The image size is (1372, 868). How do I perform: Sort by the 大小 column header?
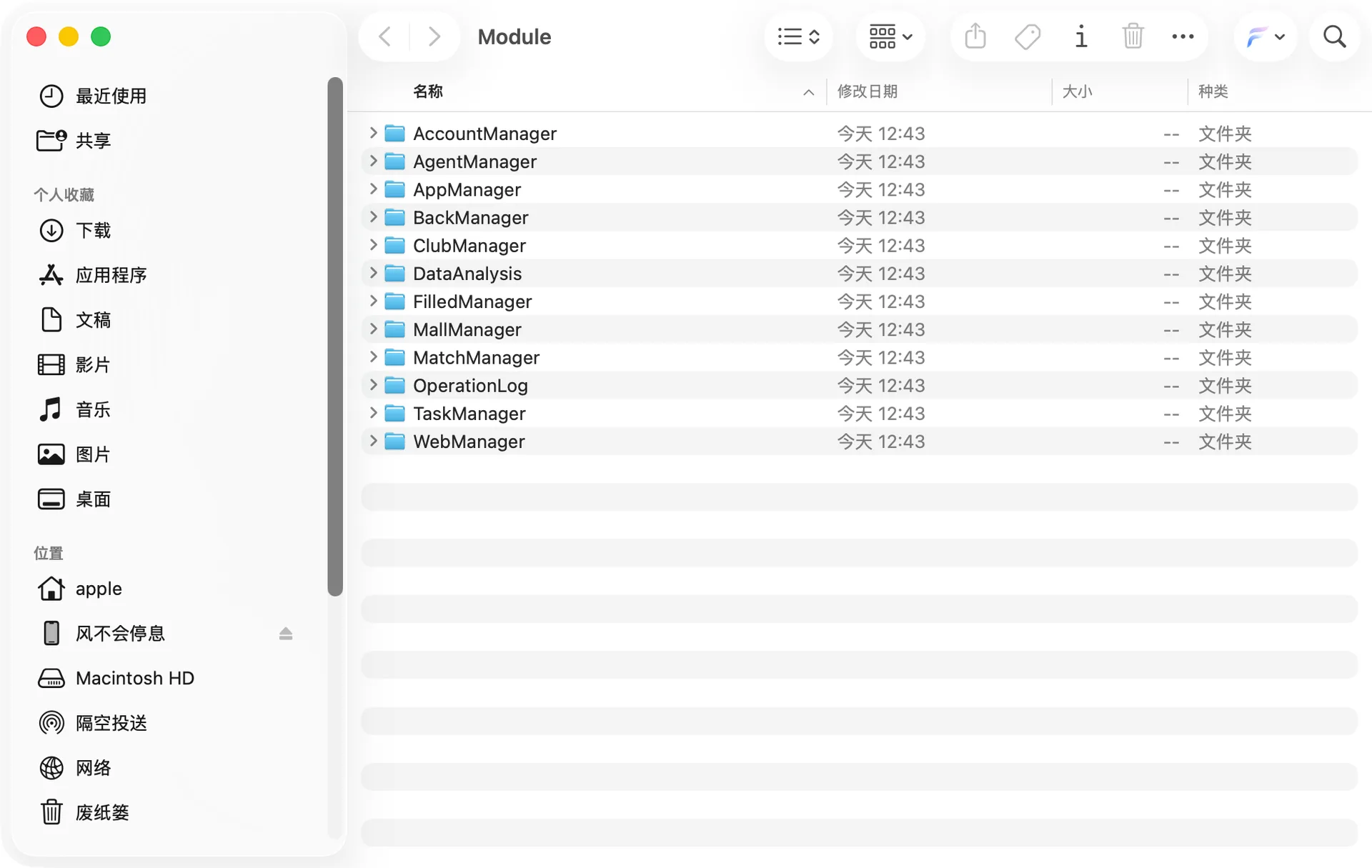(1077, 91)
